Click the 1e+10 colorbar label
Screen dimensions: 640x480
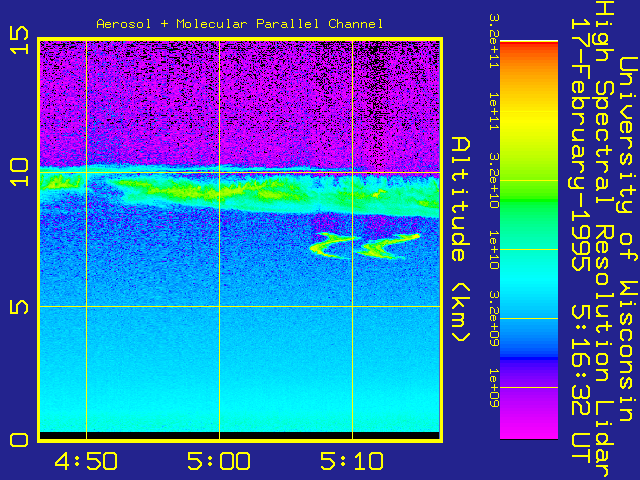click(493, 250)
